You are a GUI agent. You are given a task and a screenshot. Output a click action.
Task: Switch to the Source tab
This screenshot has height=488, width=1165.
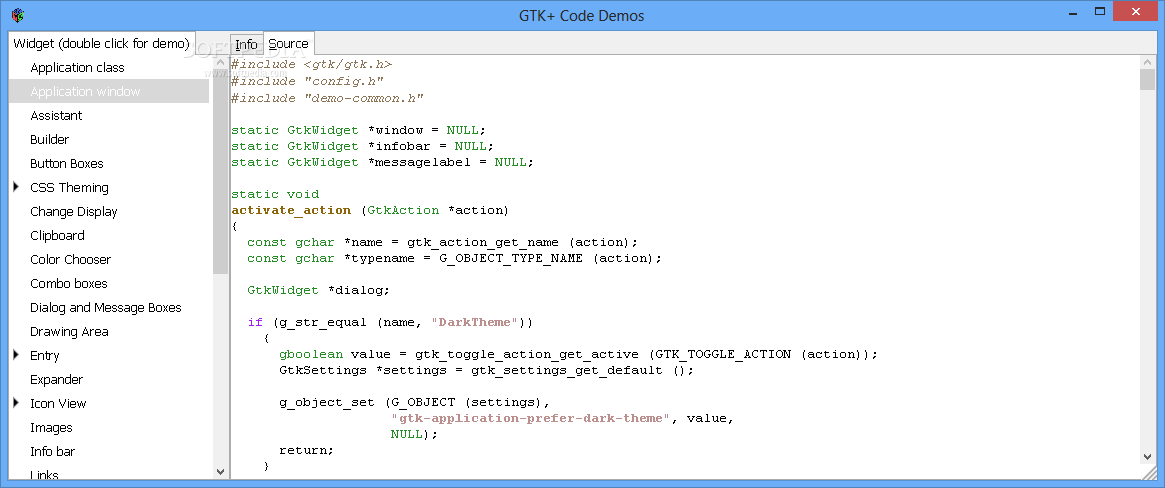[x=288, y=43]
